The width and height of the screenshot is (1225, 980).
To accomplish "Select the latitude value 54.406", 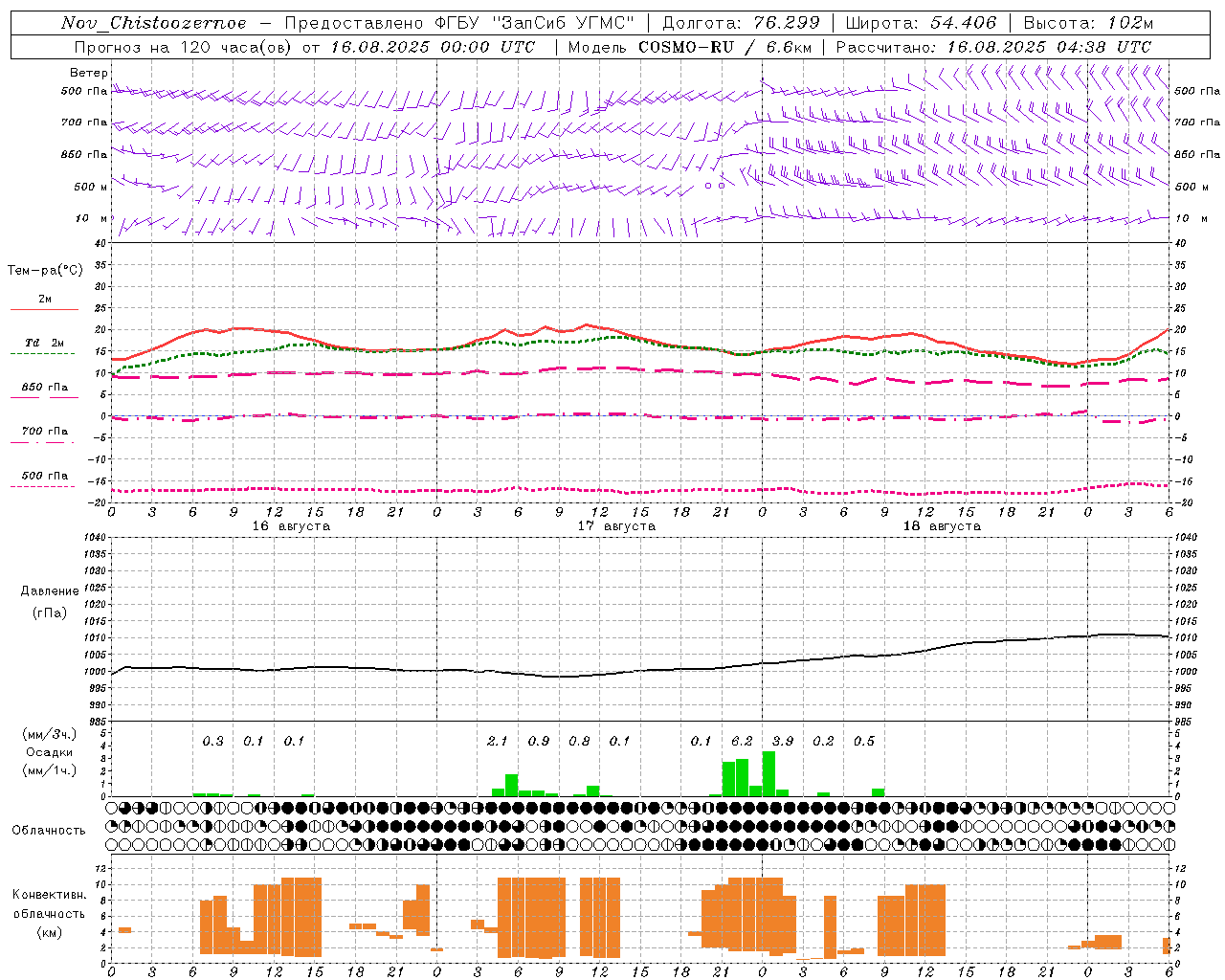I will [x=964, y=23].
